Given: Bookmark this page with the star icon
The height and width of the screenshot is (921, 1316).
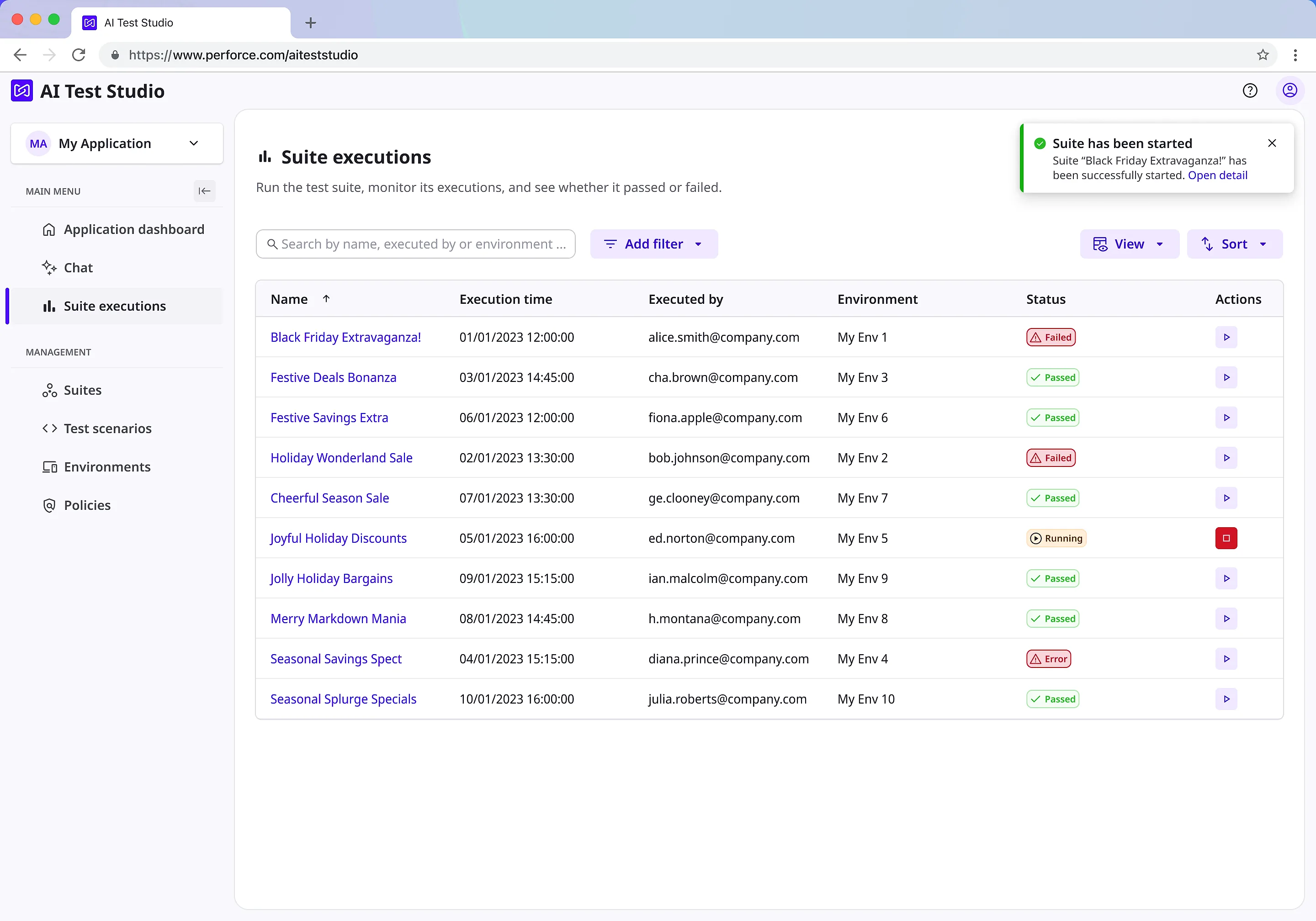Looking at the screenshot, I should [x=1262, y=55].
